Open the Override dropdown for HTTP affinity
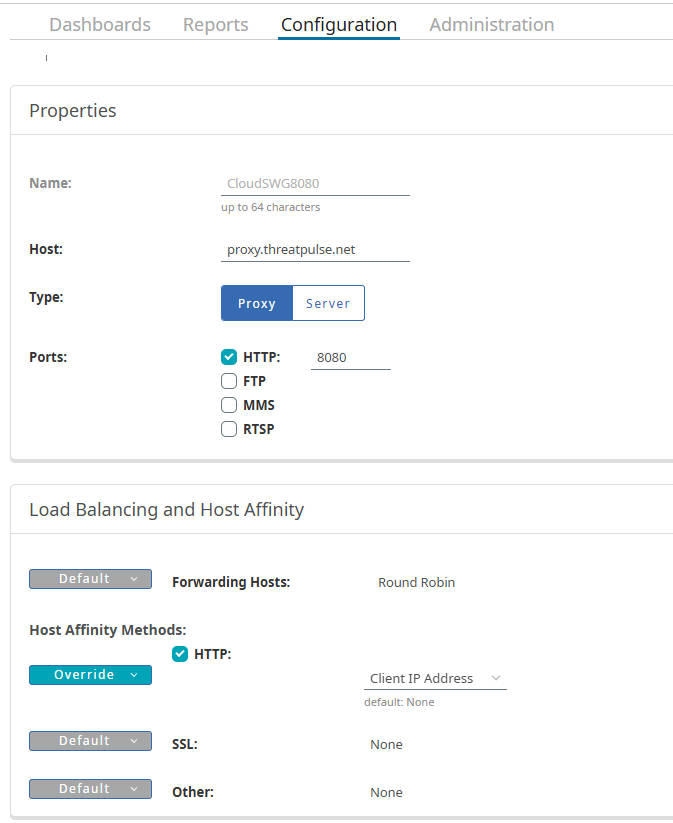The image size is (673, 823). (90, 675)
